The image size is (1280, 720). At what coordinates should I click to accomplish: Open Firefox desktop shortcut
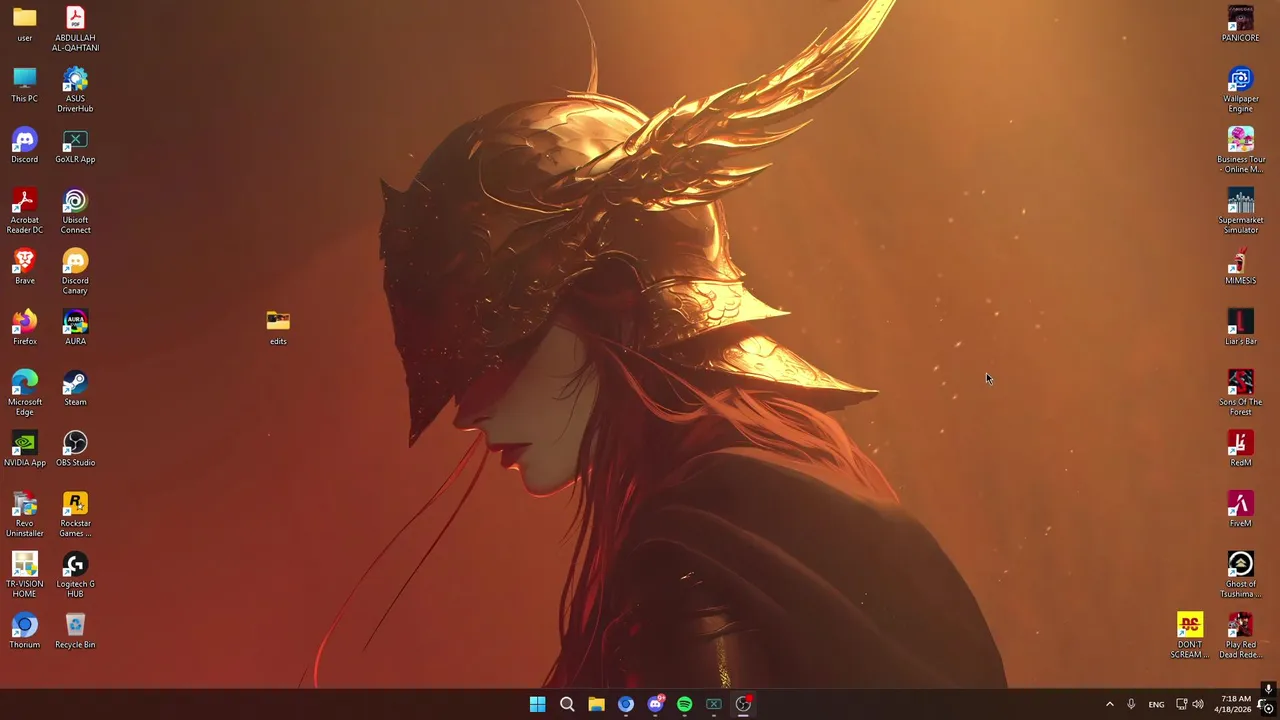point(25,328)
